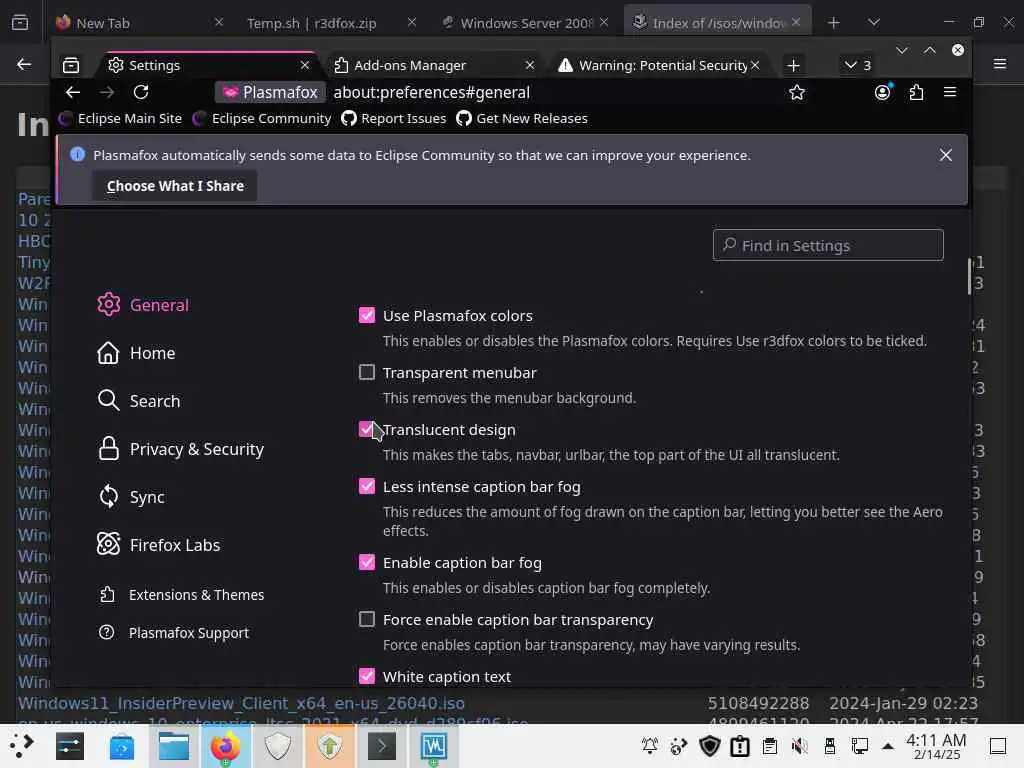The width and height of the screenshot is (1024, 768).
Task: Toggle Translucent design checkbox
Action: coord(367,429)
